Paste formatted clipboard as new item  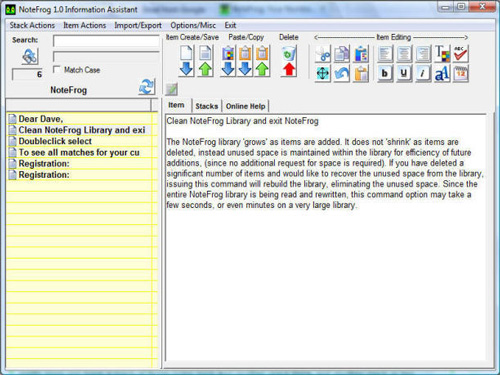[228, 60]
